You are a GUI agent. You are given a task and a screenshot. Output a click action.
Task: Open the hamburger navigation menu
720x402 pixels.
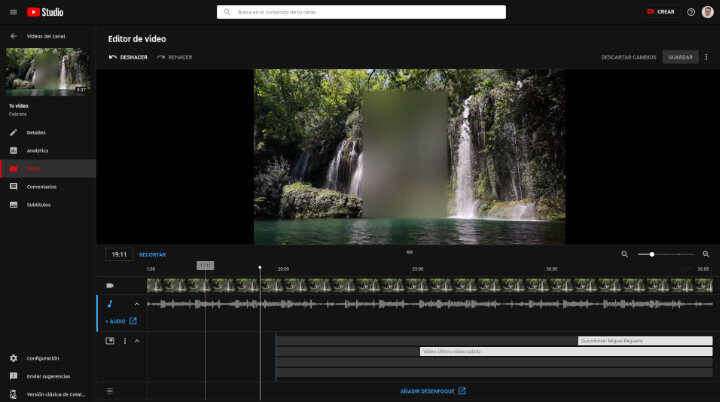pyautogui.click(x=13, y=12)
